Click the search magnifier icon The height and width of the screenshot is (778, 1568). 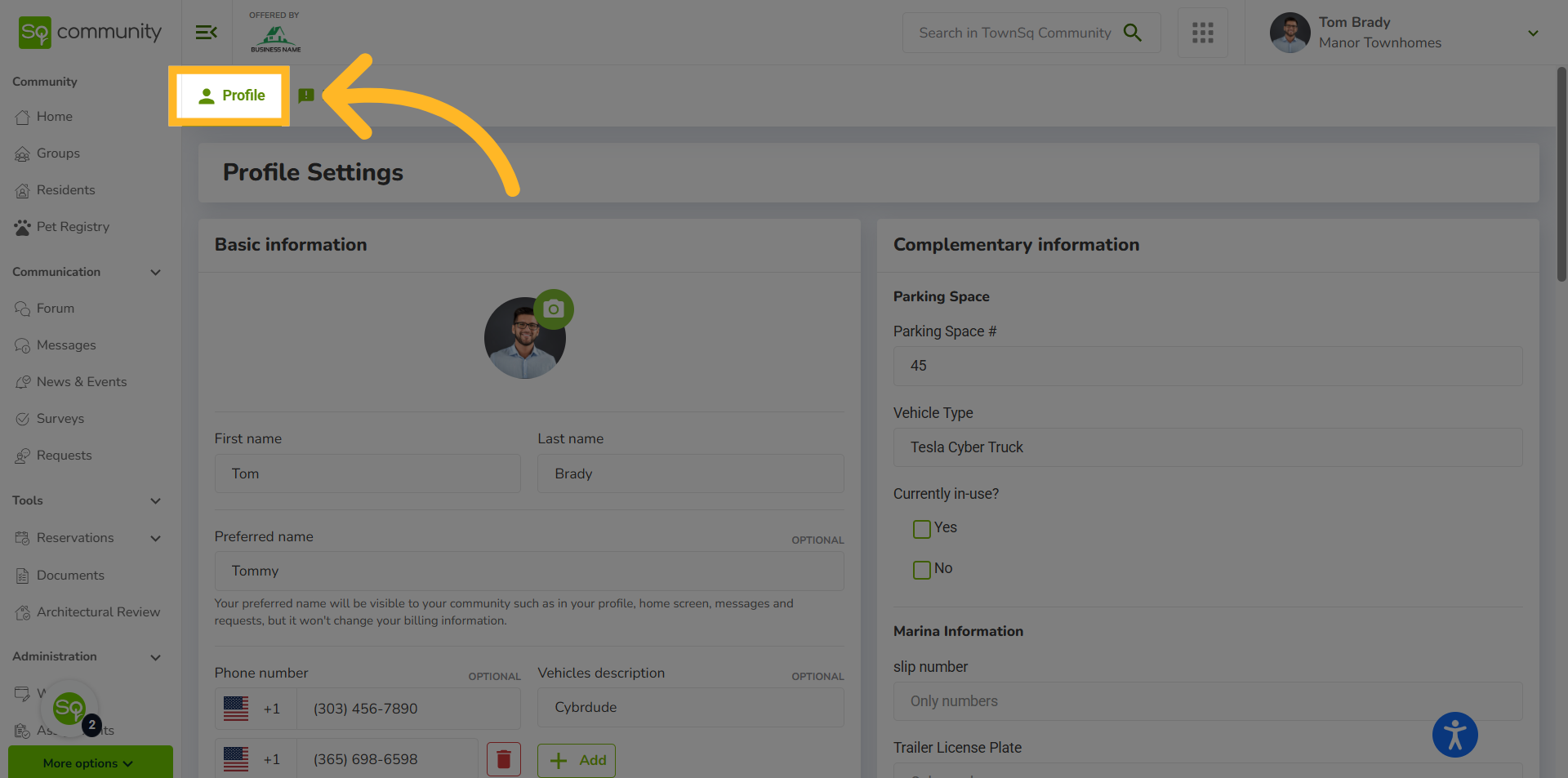1133,33
